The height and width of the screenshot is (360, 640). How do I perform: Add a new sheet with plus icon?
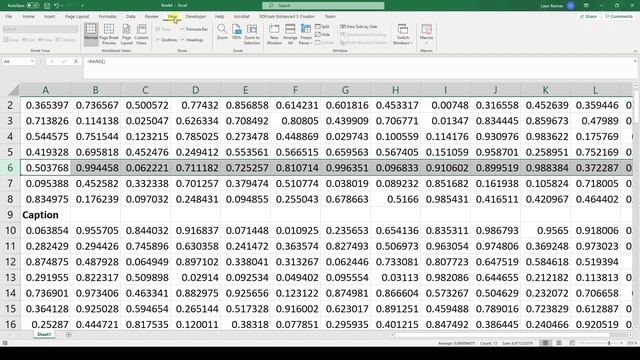click(68, 335)
